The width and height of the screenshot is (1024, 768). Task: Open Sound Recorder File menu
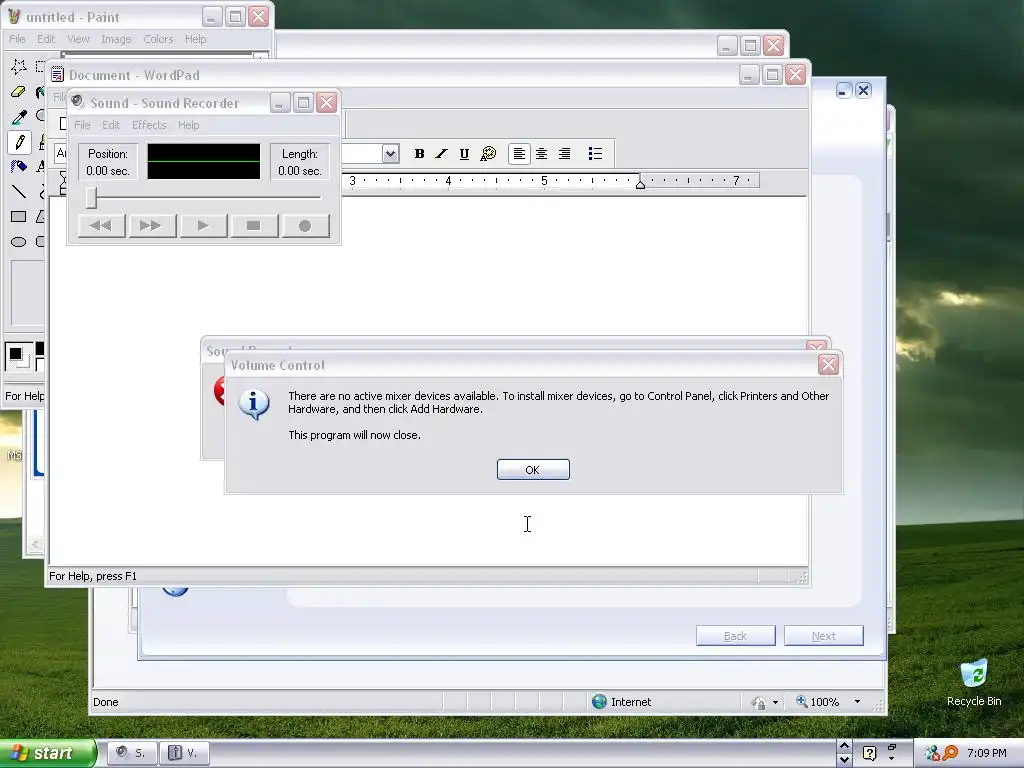(82, 125)
